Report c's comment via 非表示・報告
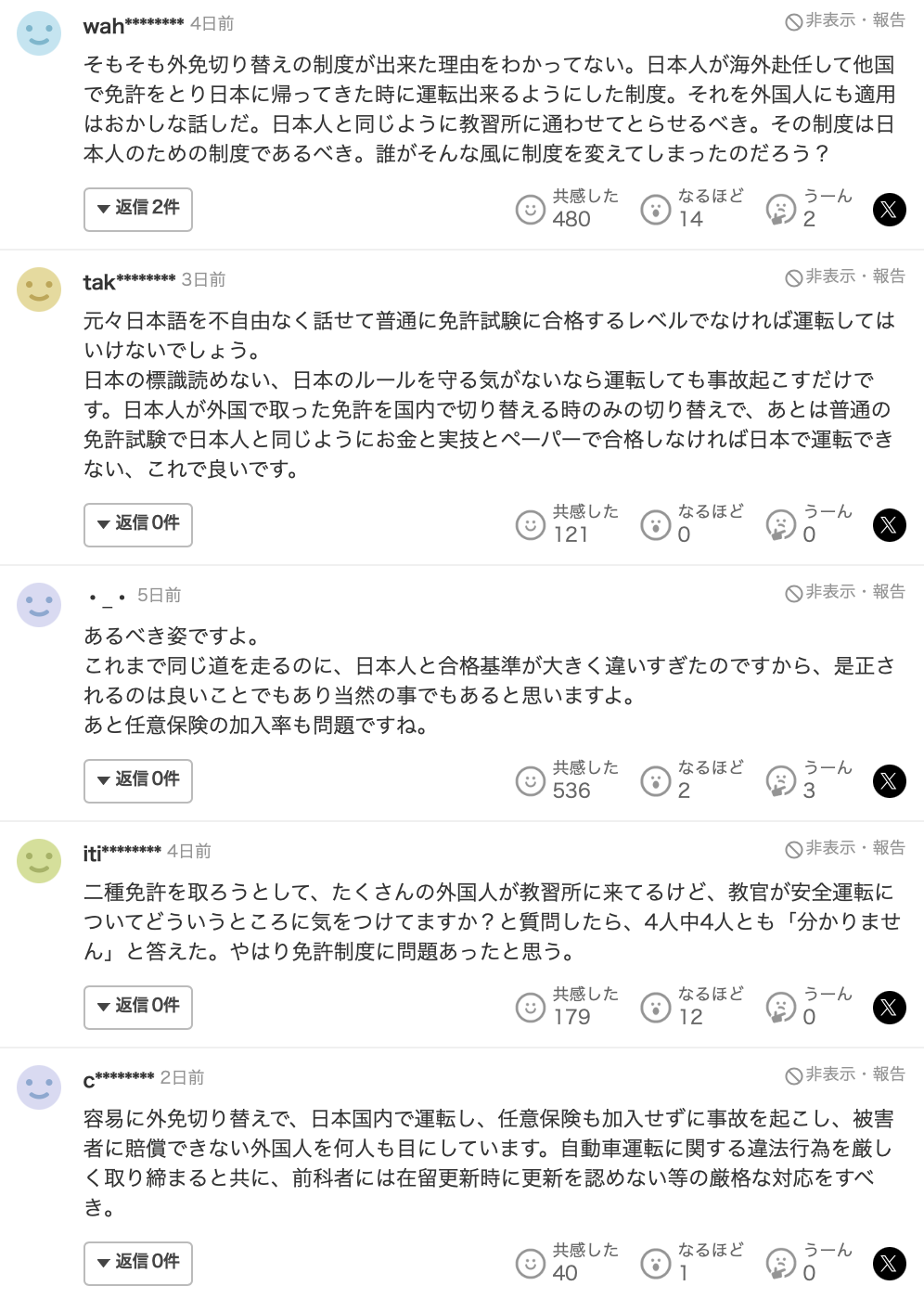Screen dimensions: 924x1299 click(x=845, y=1074)
